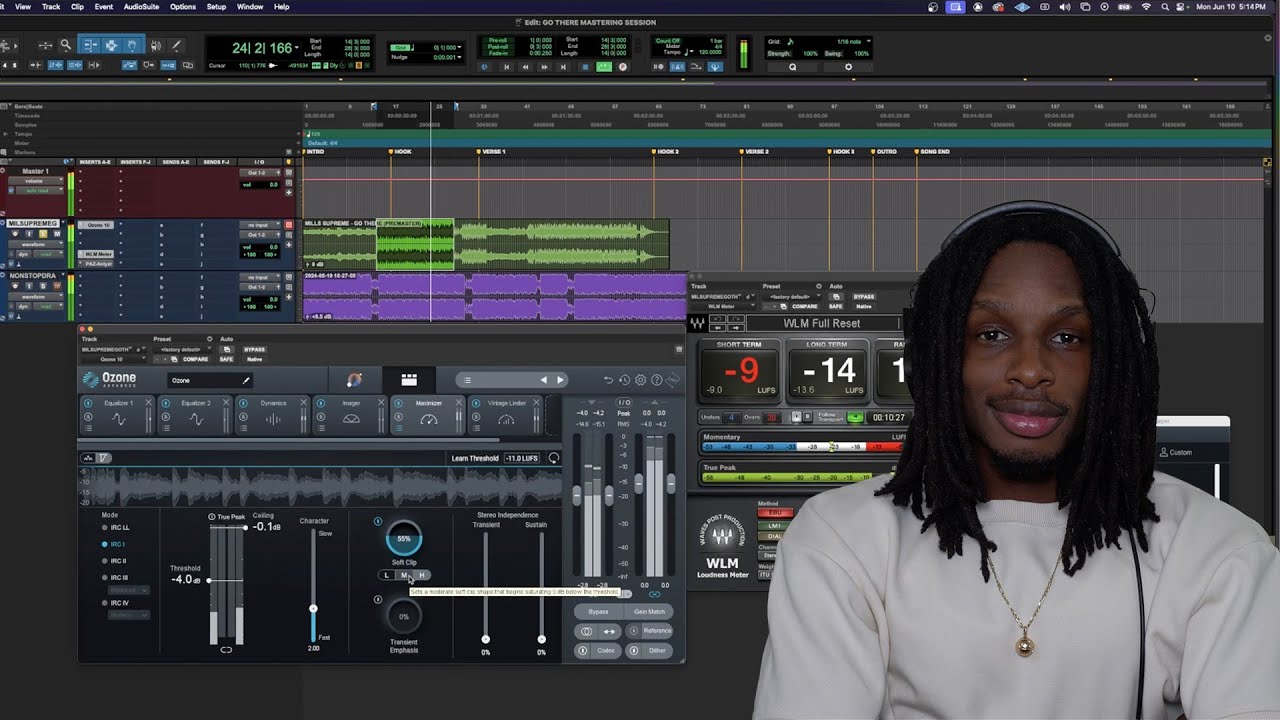Viewport: 1280px width, 720px height.
Task: Click the Gain Match button
Action: [649, 611]
